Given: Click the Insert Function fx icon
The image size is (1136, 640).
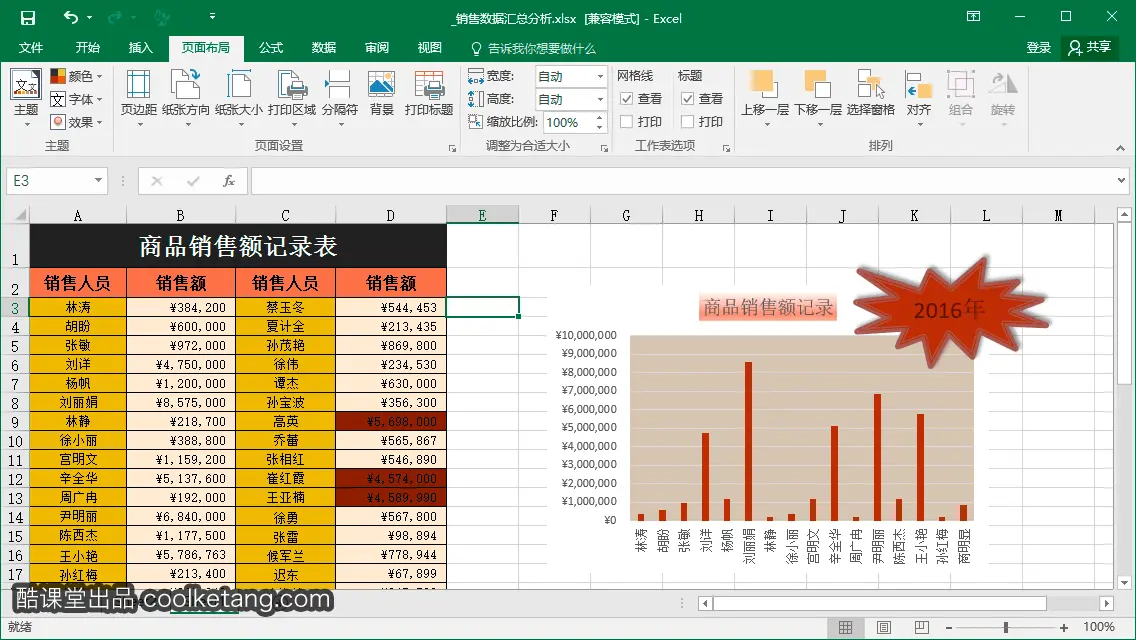Looking at the screenshot, I should point(228,180).
